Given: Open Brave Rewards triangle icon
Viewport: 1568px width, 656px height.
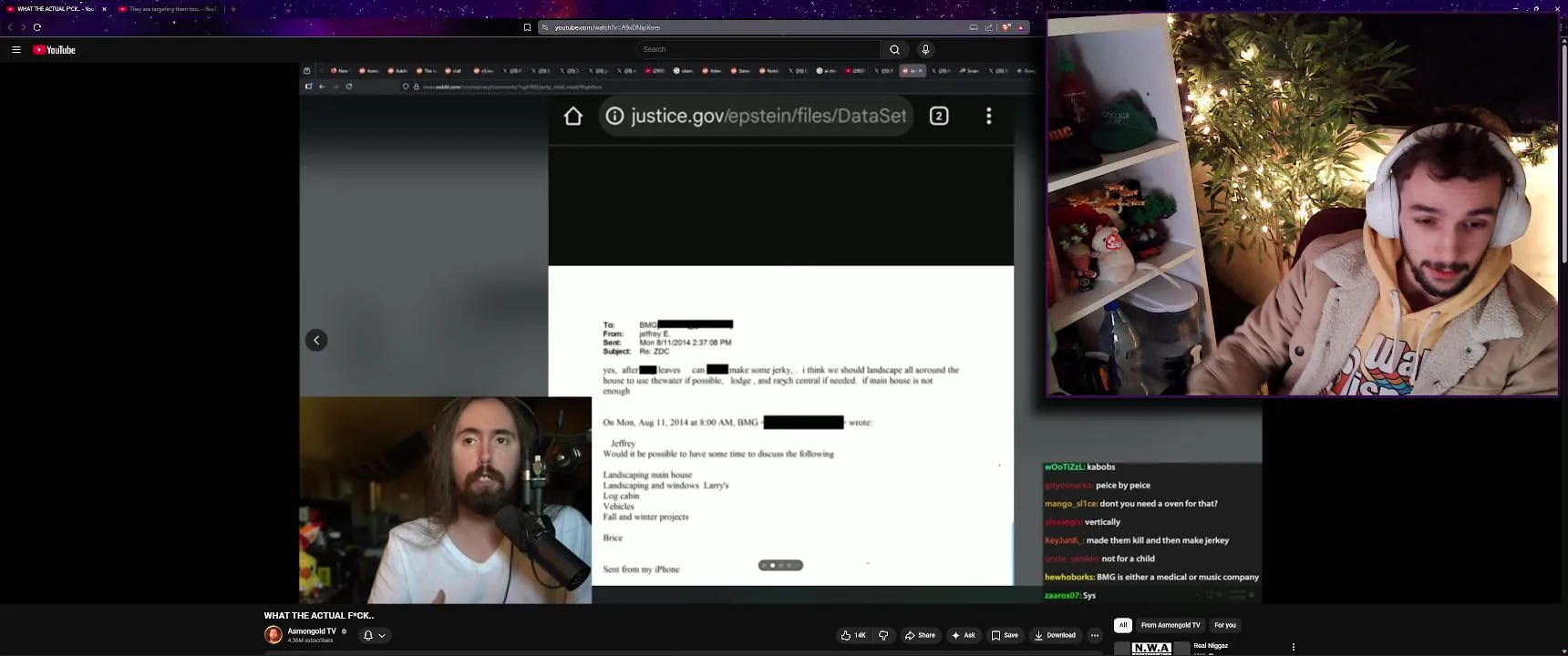Looking at the screenshot, I should (1021, 27).
